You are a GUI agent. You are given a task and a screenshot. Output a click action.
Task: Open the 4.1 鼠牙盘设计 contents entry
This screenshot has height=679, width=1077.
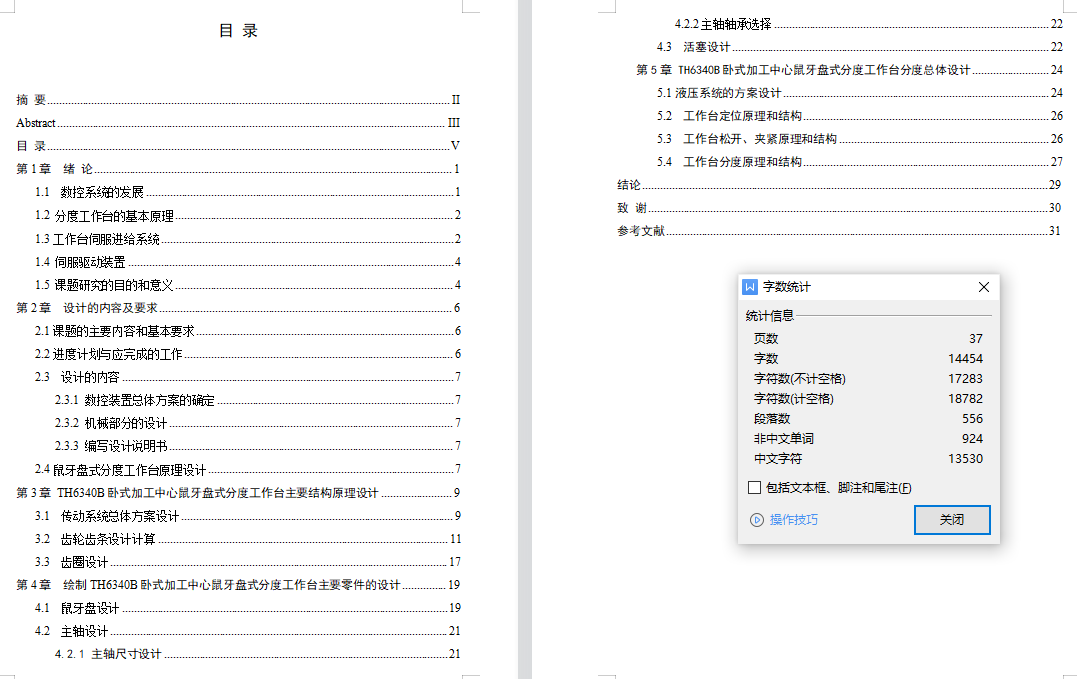pyautogui.click(x=77, y=608)
